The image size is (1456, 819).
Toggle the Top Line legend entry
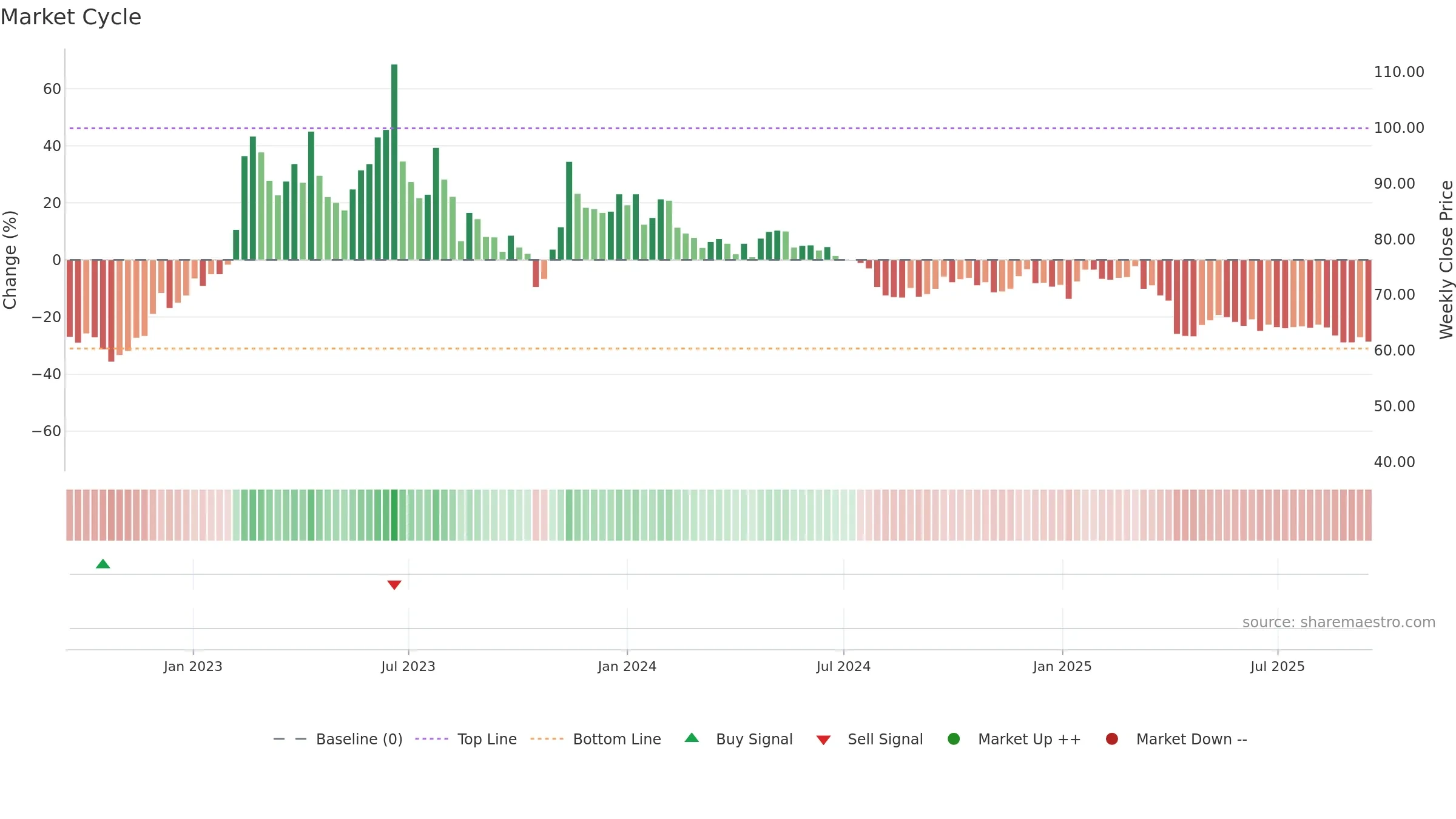click(x=466, y=739)
